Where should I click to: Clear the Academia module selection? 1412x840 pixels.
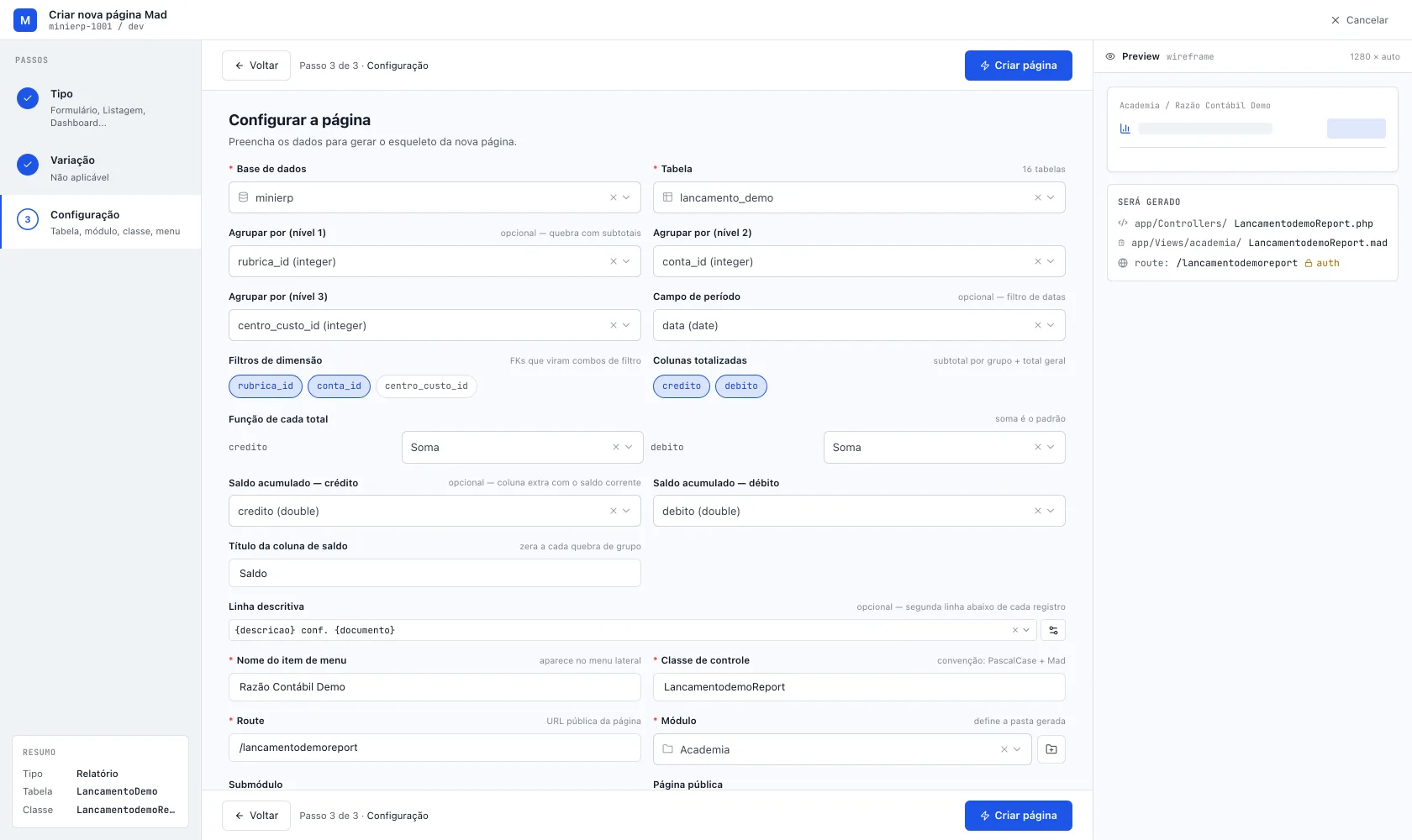coord(1004,749)
